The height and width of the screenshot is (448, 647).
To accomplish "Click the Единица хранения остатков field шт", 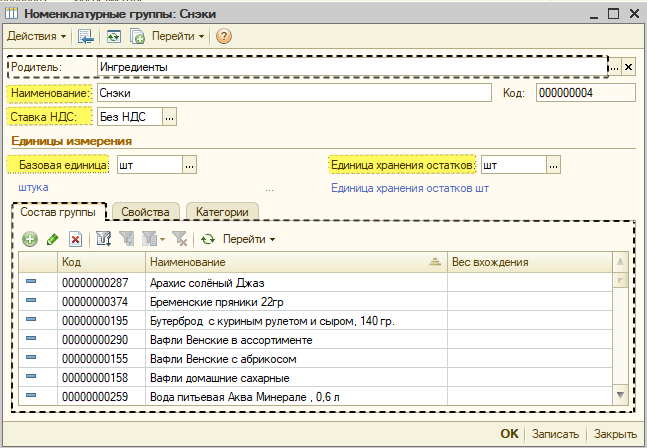I will point(514,165).
